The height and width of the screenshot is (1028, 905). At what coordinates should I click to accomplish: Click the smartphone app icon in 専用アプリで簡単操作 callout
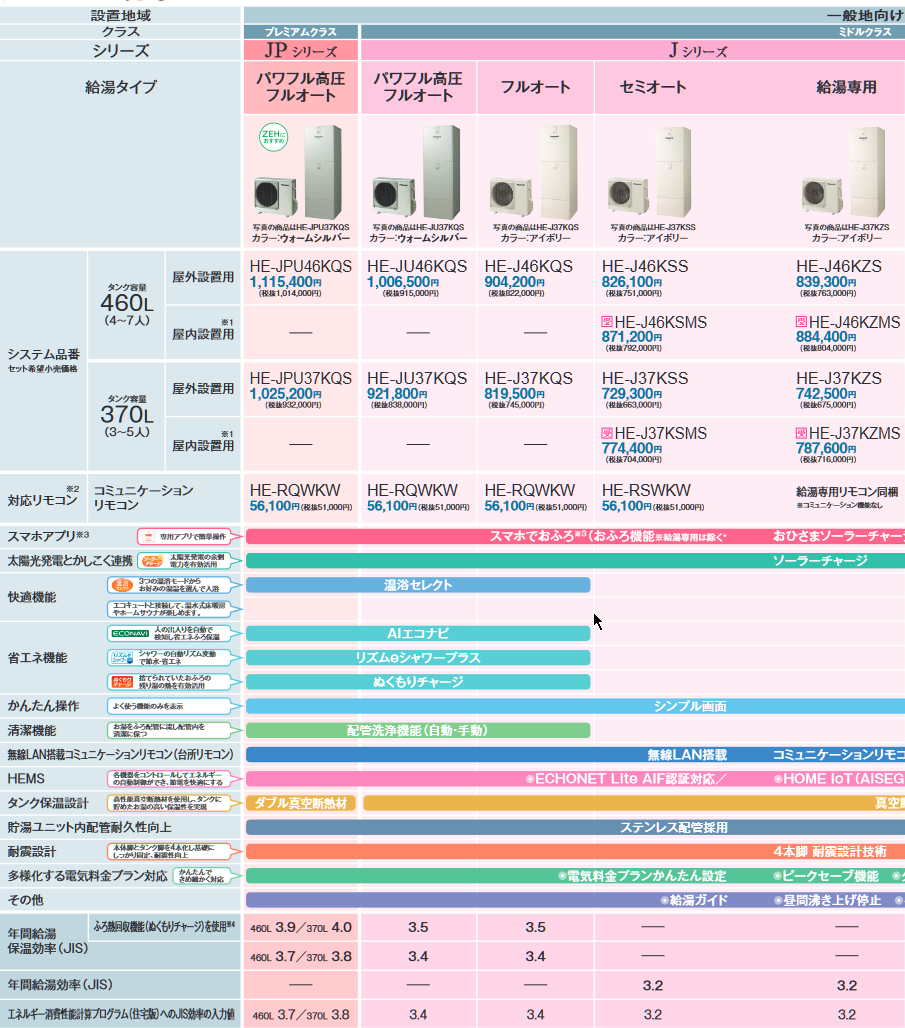tap(148, 536)
